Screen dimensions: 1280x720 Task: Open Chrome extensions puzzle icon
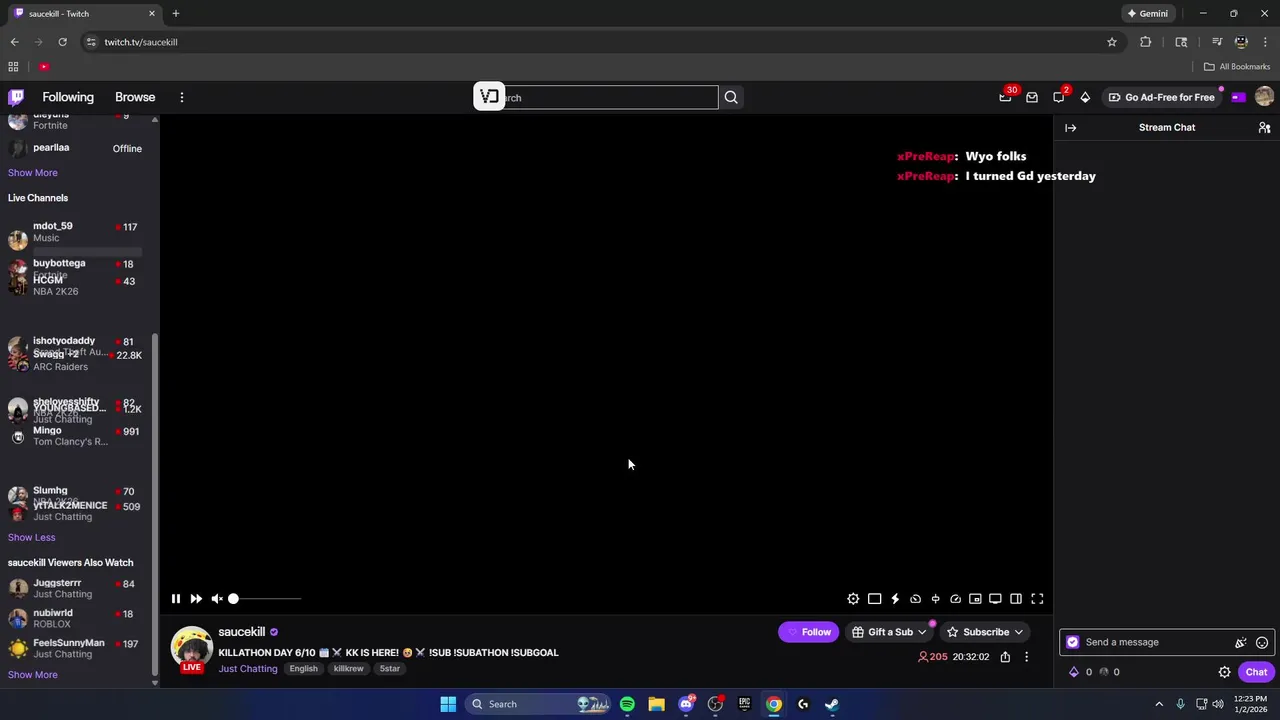[x=1146, y=42]
